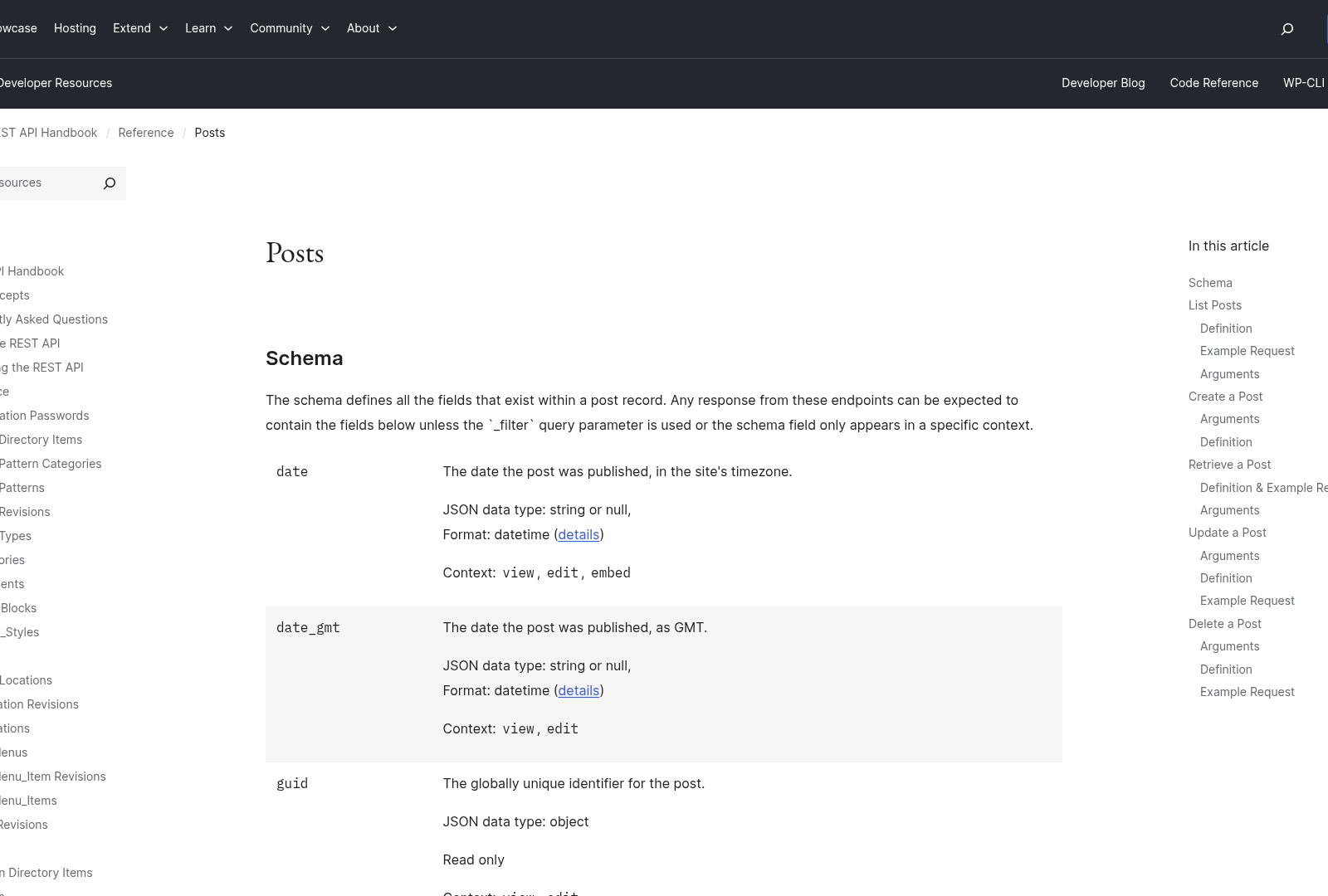Open Handbook sidebar item
This screenshot has height=896, width=1328.
32,271
